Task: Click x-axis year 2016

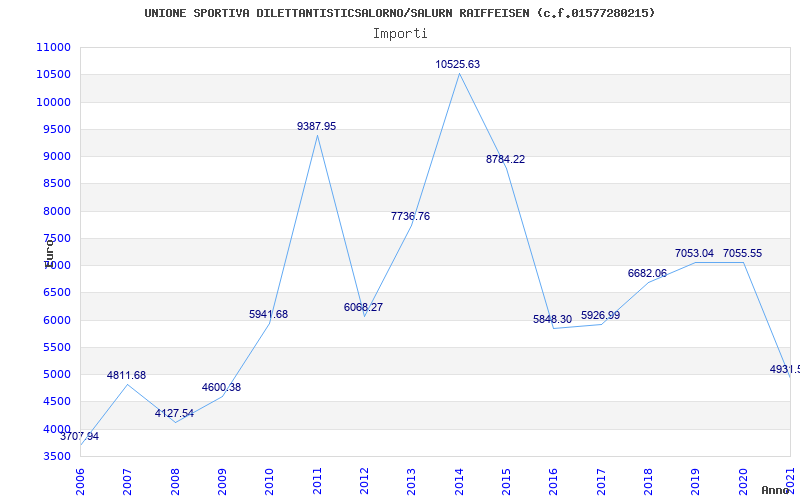Action: pos(554,482)
